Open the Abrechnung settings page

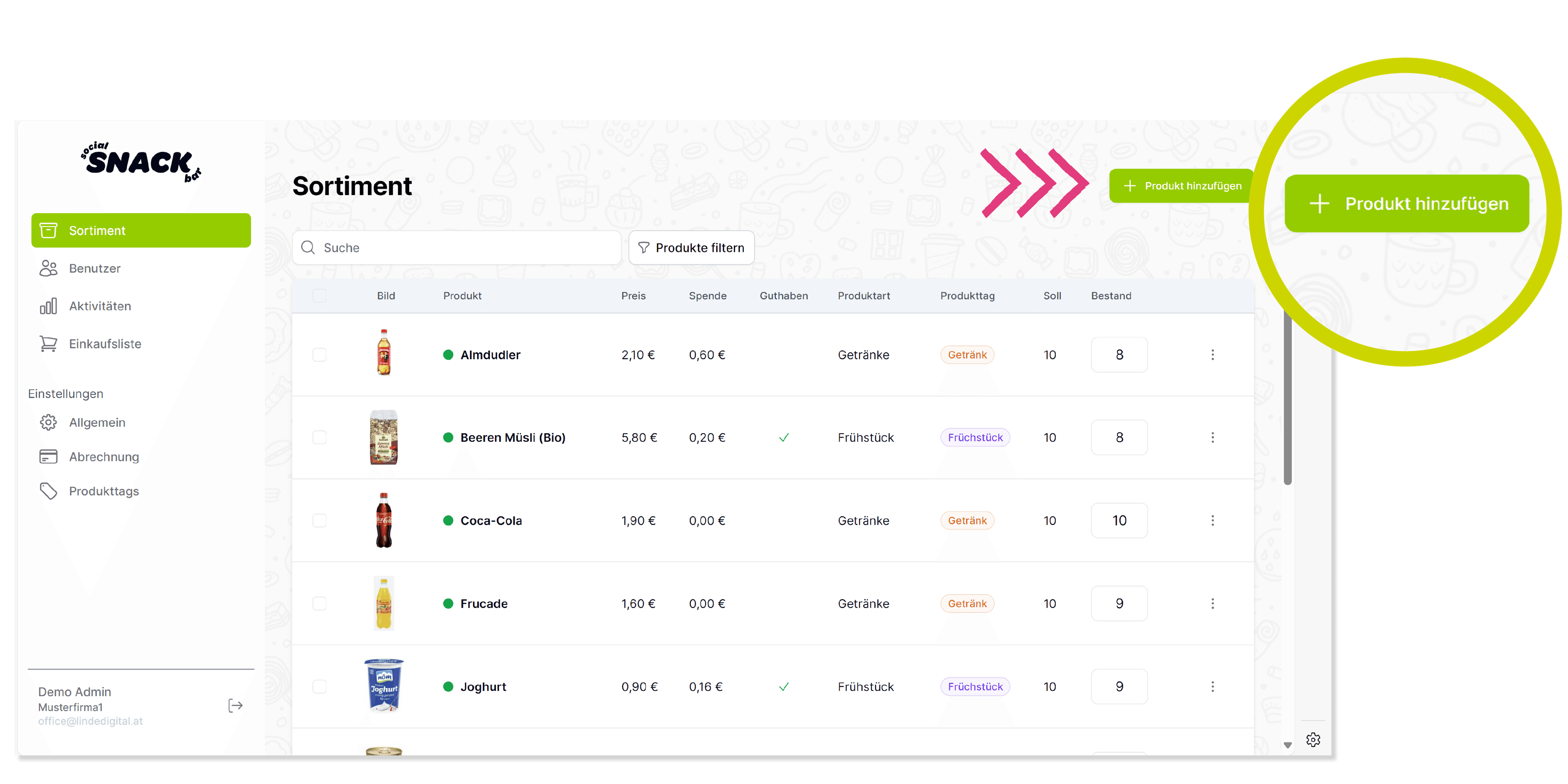coord(103,457)
